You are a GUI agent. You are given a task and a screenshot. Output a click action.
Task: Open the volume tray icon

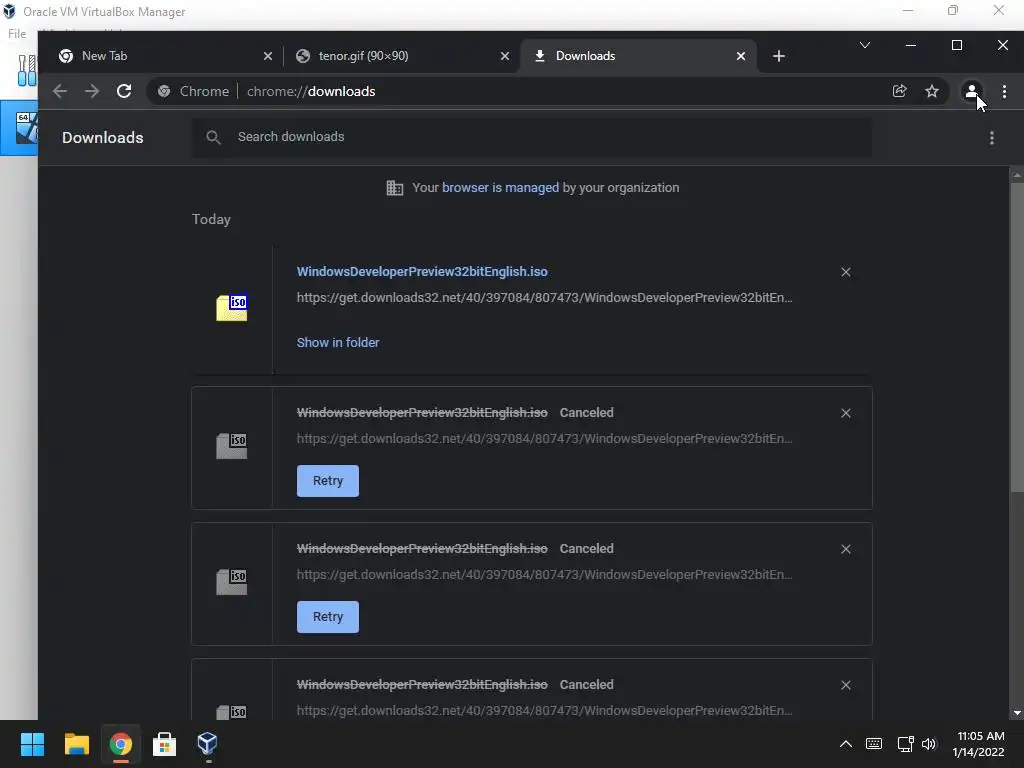coord(929,744)
